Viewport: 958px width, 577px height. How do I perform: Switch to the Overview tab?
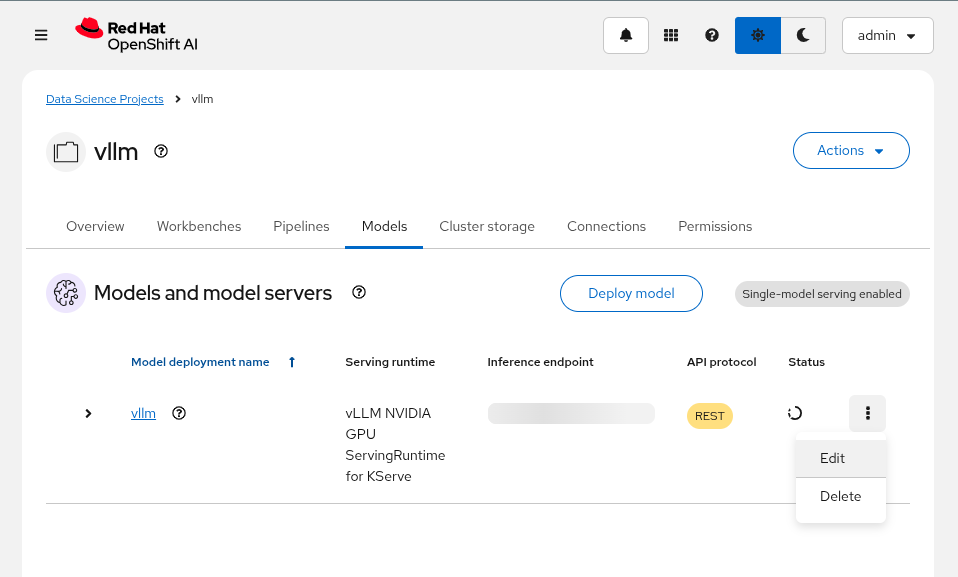pyautogui.click(x=95, y=226)
